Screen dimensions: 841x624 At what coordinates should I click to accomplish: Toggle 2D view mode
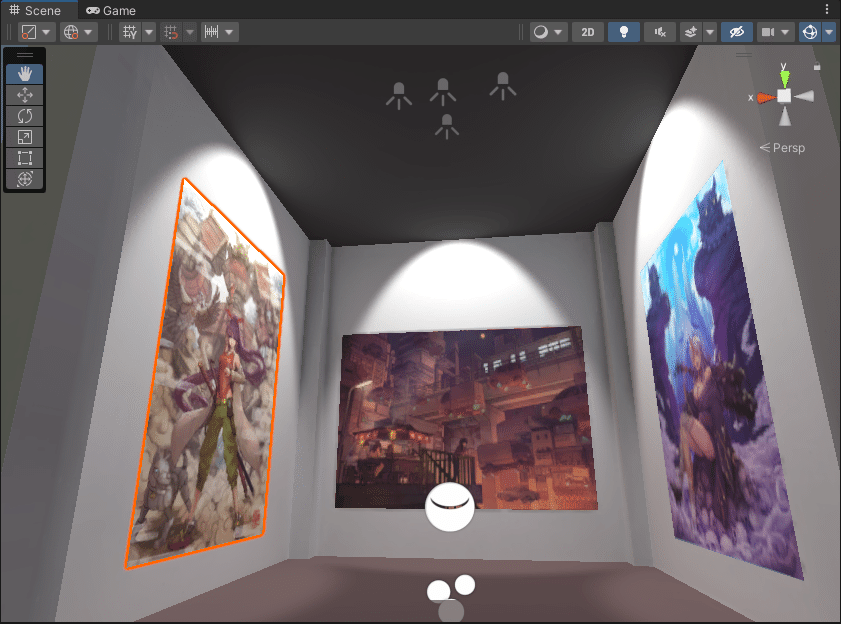[588, 32]
